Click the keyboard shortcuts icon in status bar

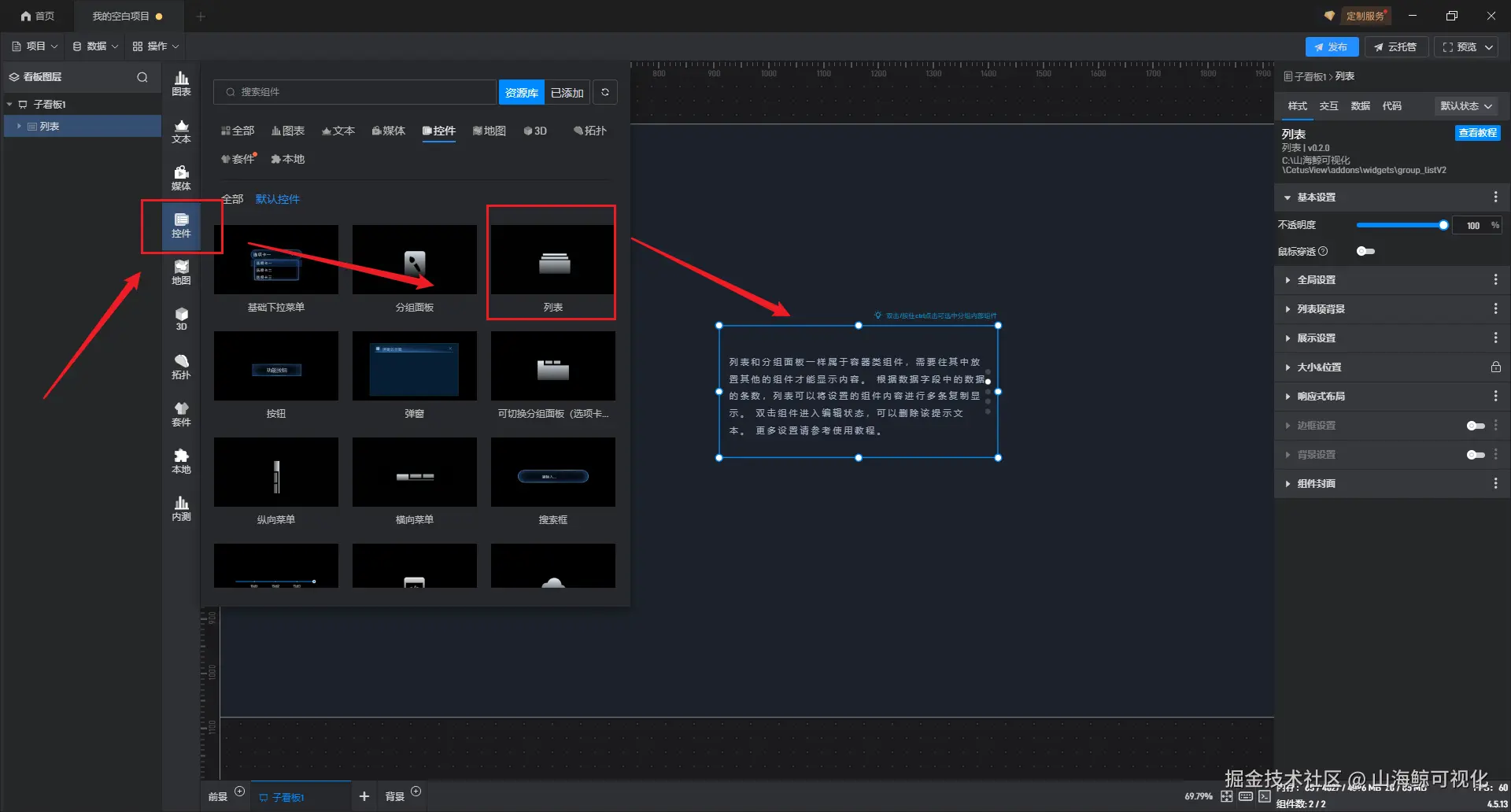coord(1246,796)
